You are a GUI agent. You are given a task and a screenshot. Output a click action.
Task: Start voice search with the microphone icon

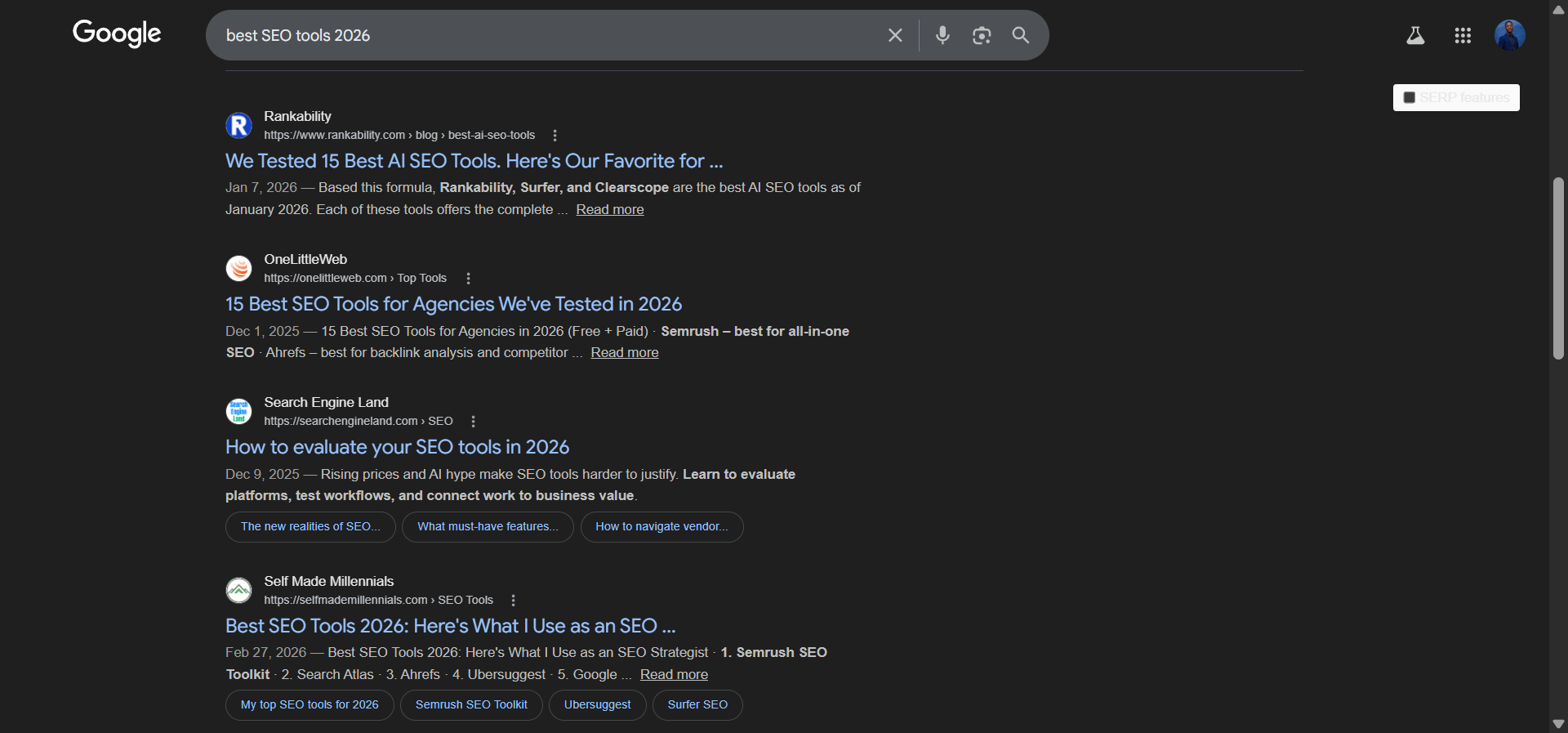[942, 35]
